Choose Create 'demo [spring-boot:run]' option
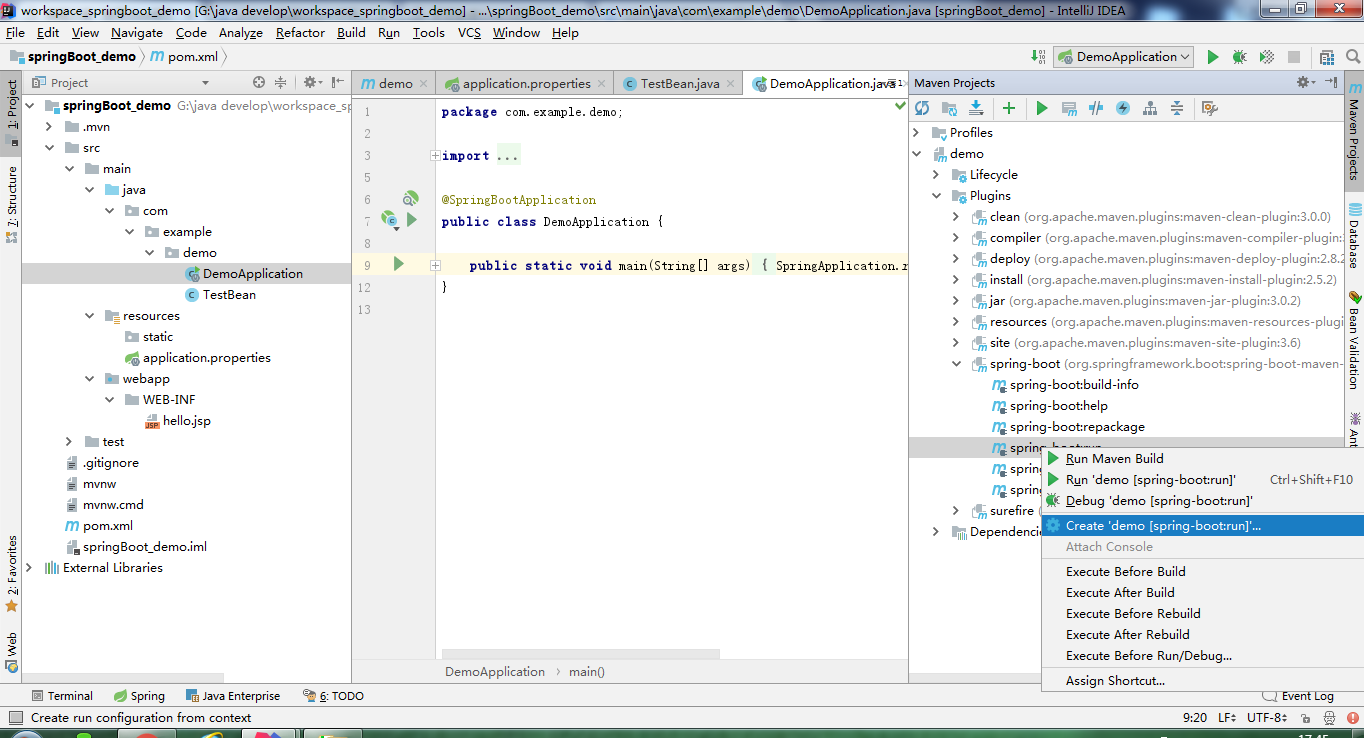The width and height of the screenshot is (1364, 738). pos(1203,525)
